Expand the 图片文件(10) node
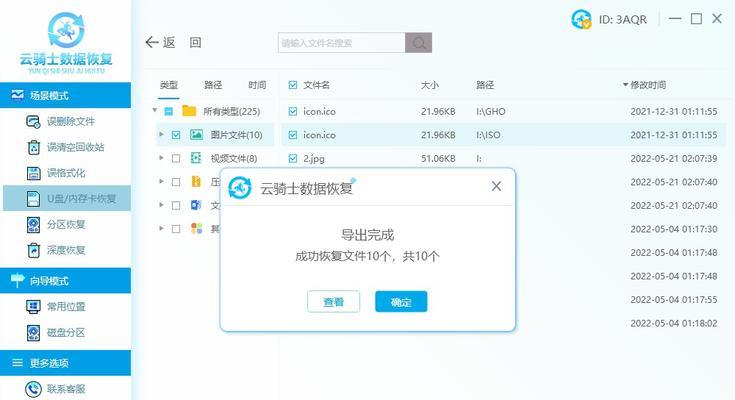 pyautogui.click(x=162, y=134)
